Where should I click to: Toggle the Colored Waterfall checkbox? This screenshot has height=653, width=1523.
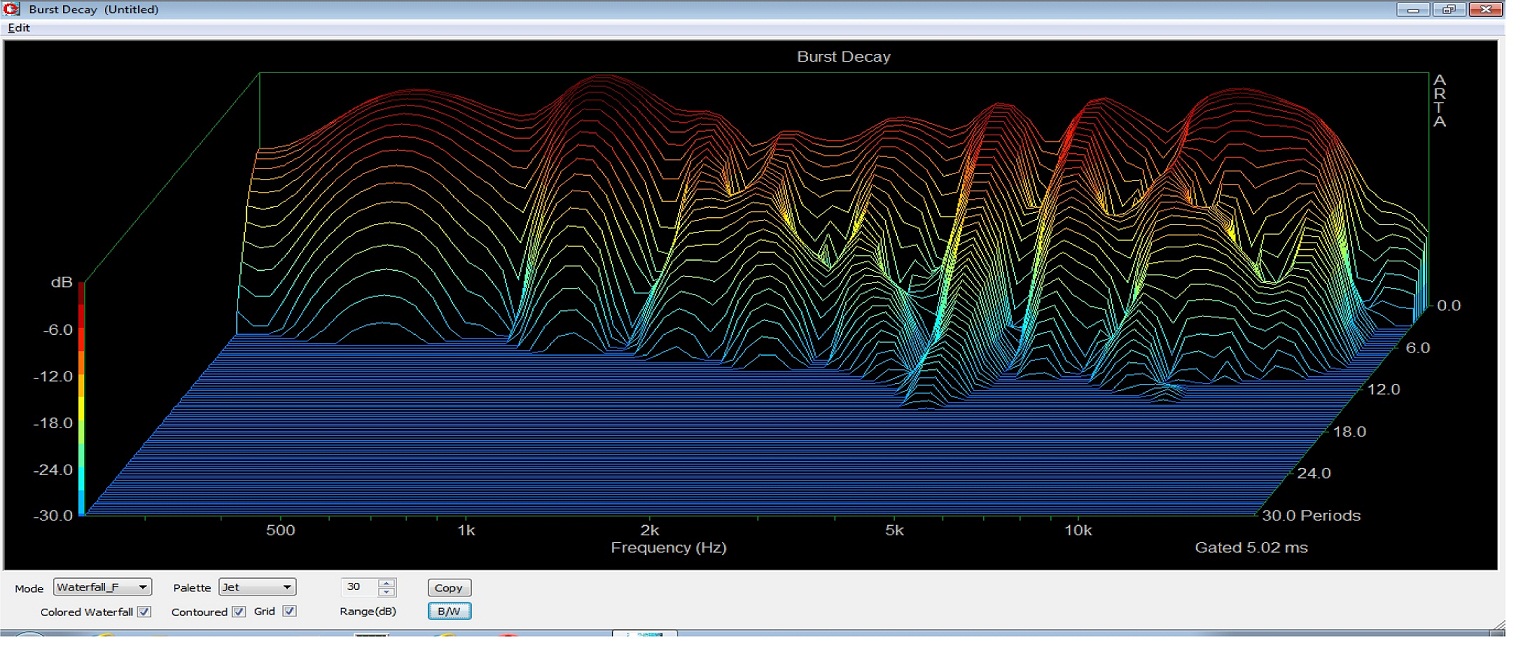(144, 611)
